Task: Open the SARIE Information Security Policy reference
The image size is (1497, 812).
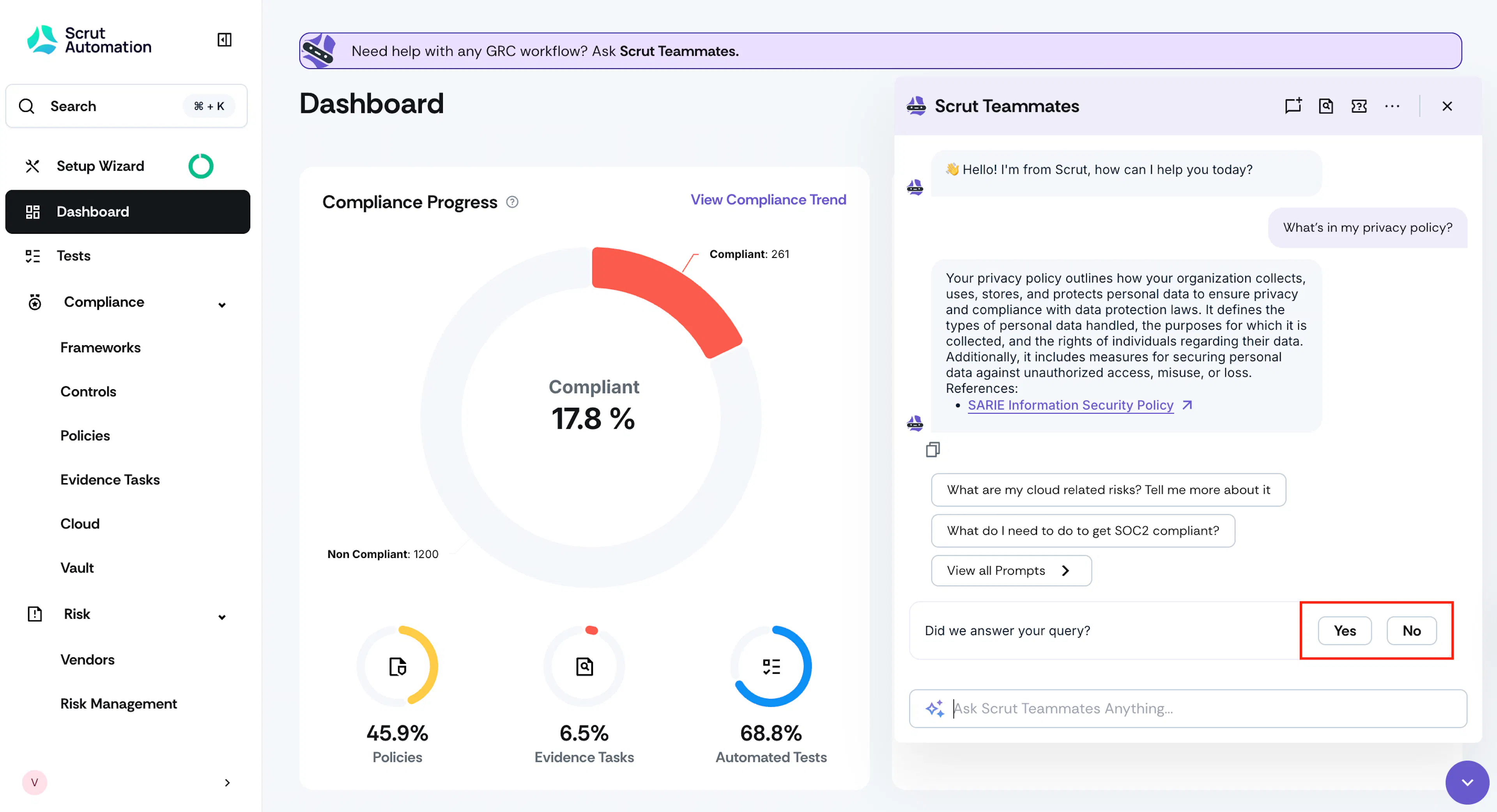Action: (x=1071, y=406)
